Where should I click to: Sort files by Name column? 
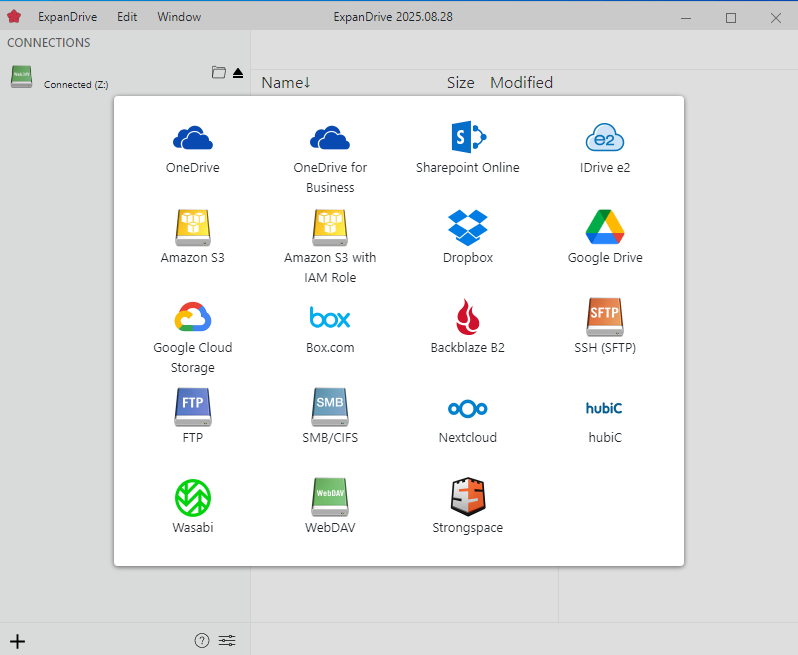pos(286,82)
